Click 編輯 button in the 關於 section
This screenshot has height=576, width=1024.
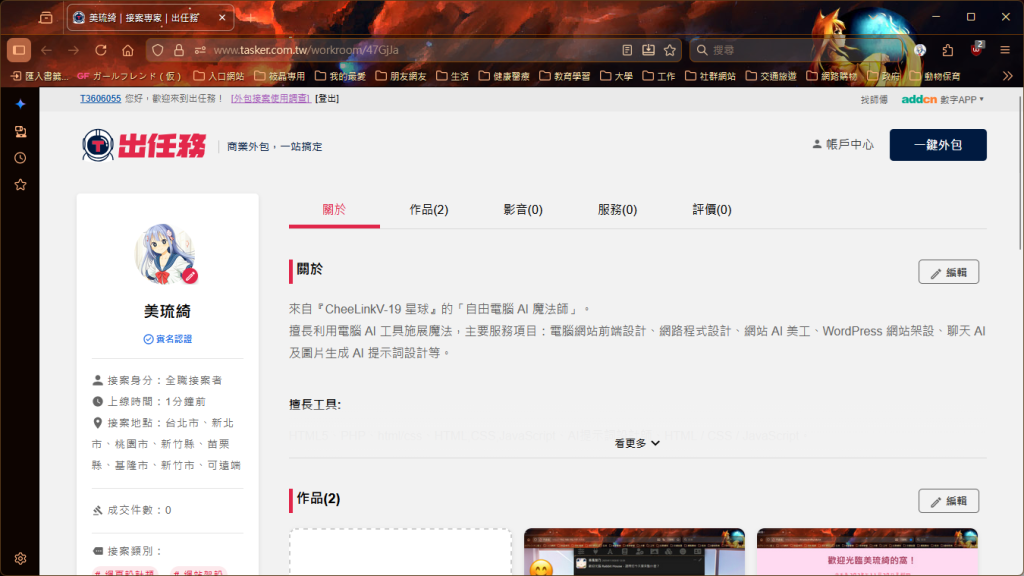[948, 272]
